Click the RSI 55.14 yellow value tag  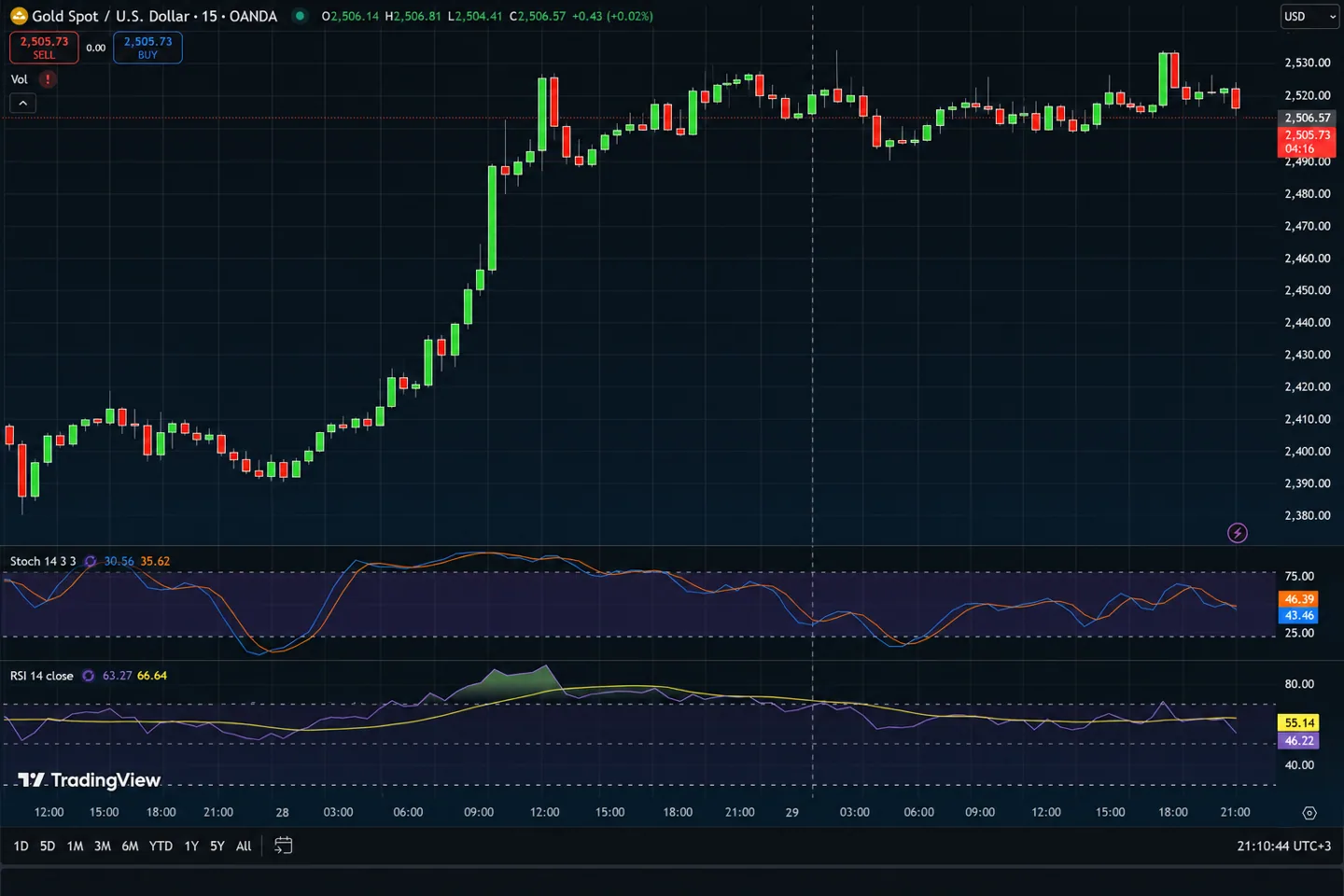point(1298,722)
